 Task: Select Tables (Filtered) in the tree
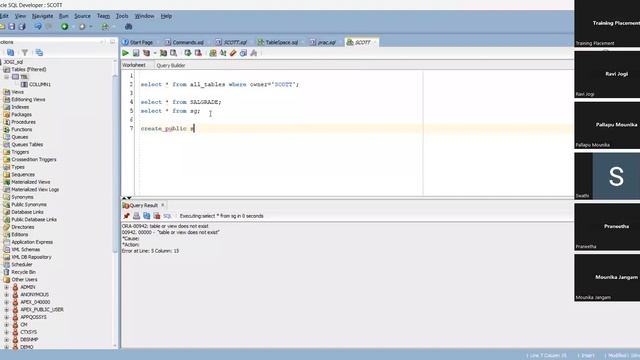click(x=29, y=69)
